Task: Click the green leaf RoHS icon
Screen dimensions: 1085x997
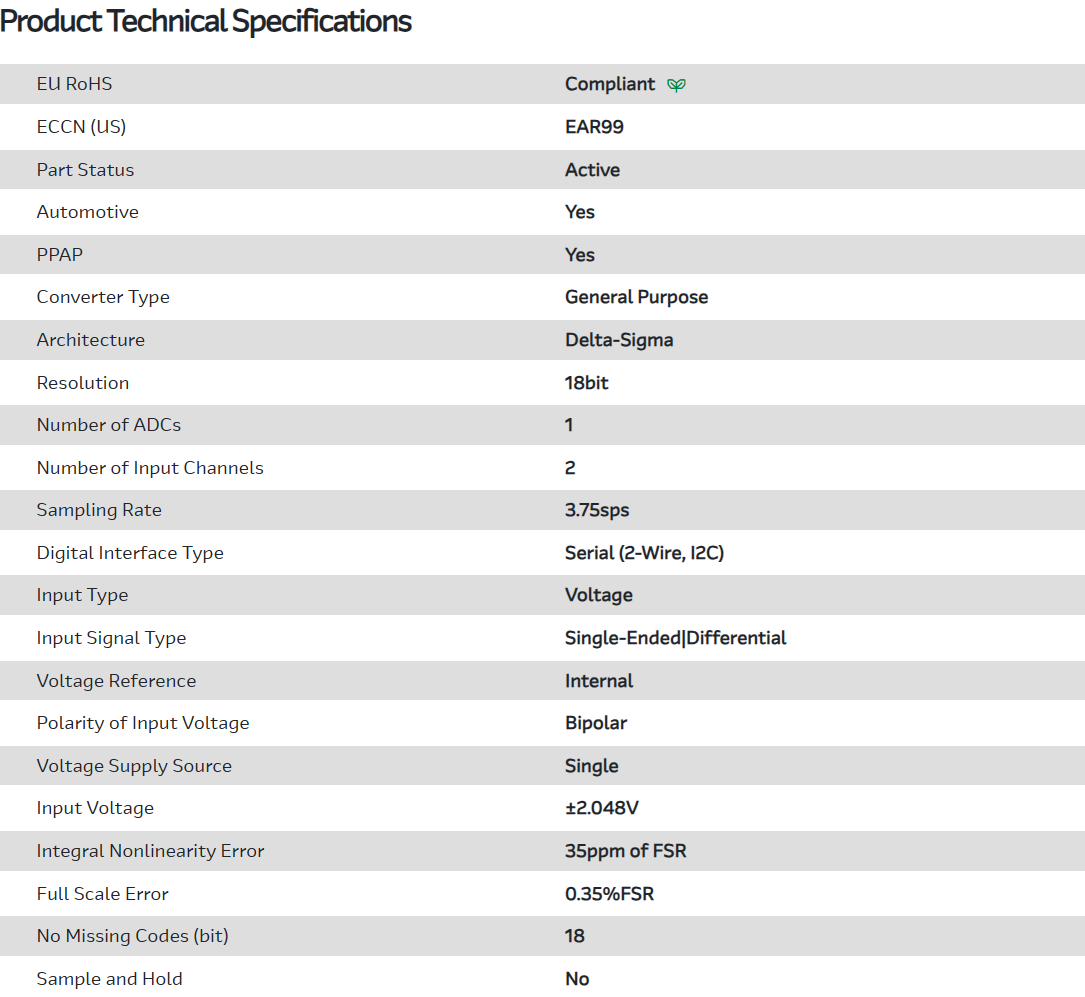Action: tap(677, 85)
